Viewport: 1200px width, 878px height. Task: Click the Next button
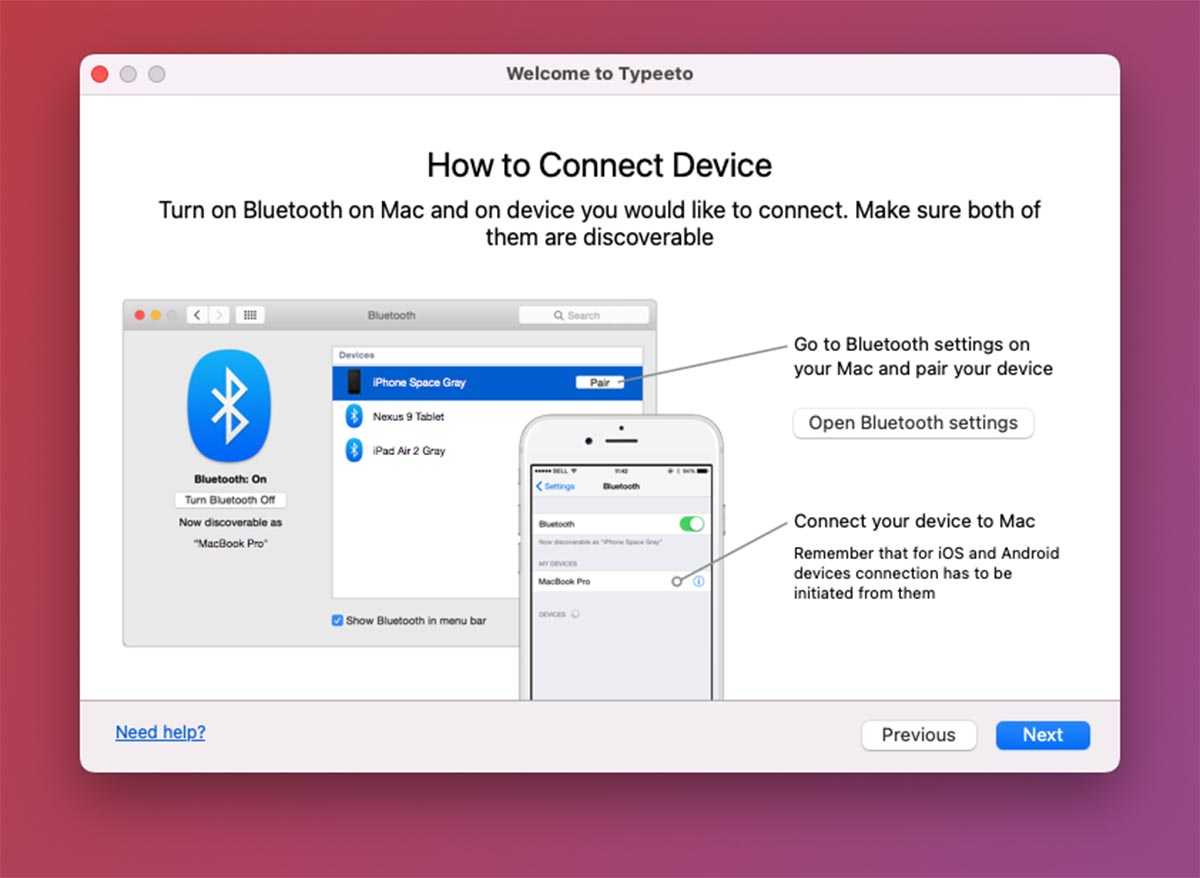(1042, 735)
